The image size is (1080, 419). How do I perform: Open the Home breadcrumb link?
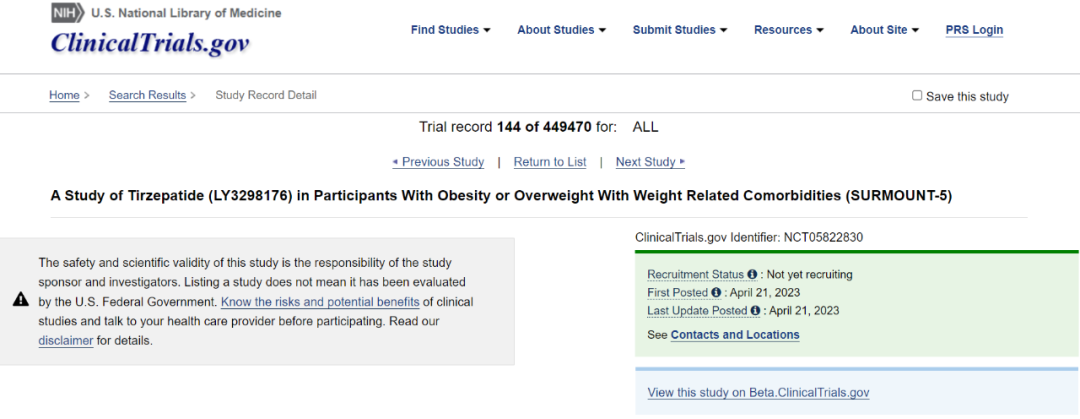click(64, 95)
